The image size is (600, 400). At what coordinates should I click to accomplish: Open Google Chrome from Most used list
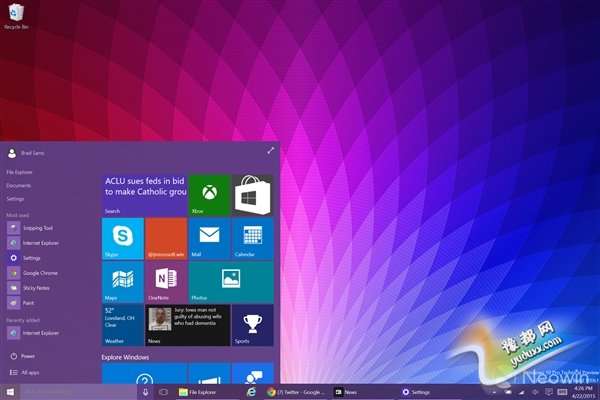point(40,272)
